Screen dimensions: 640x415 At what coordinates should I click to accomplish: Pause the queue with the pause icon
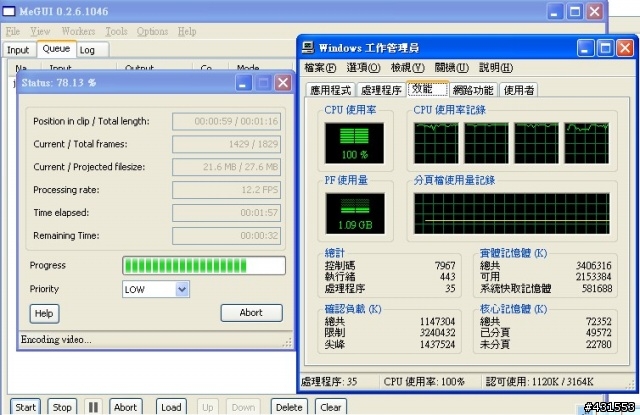coord(93,407)
